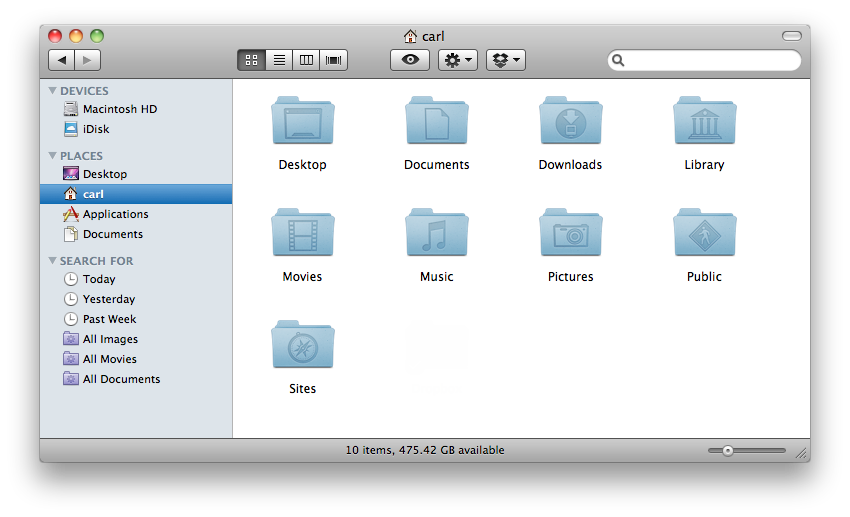Show files from Today search

(136, 279)
